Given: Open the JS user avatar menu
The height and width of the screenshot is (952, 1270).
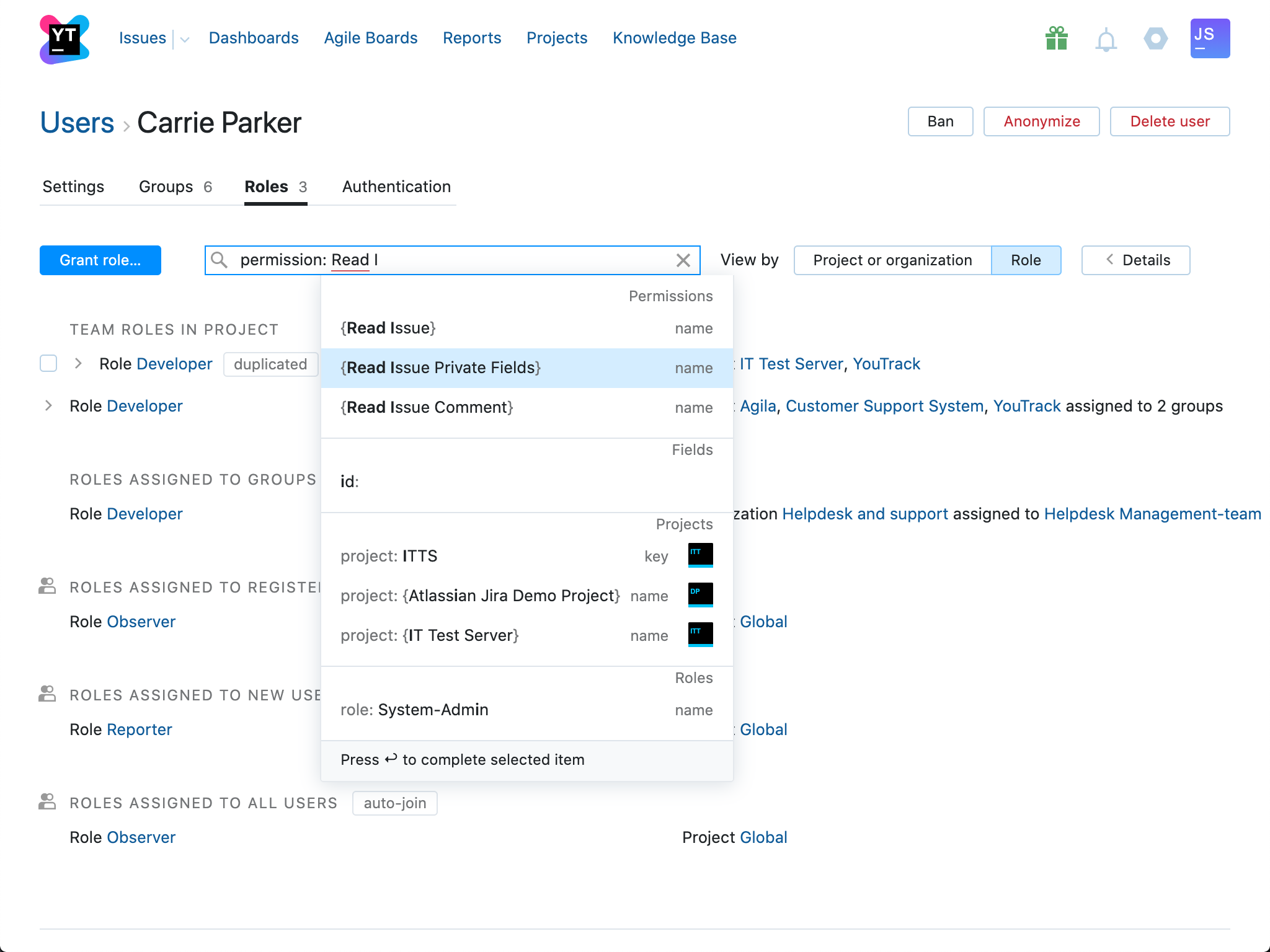Looking at the screenshot, I should (1209, 38).
